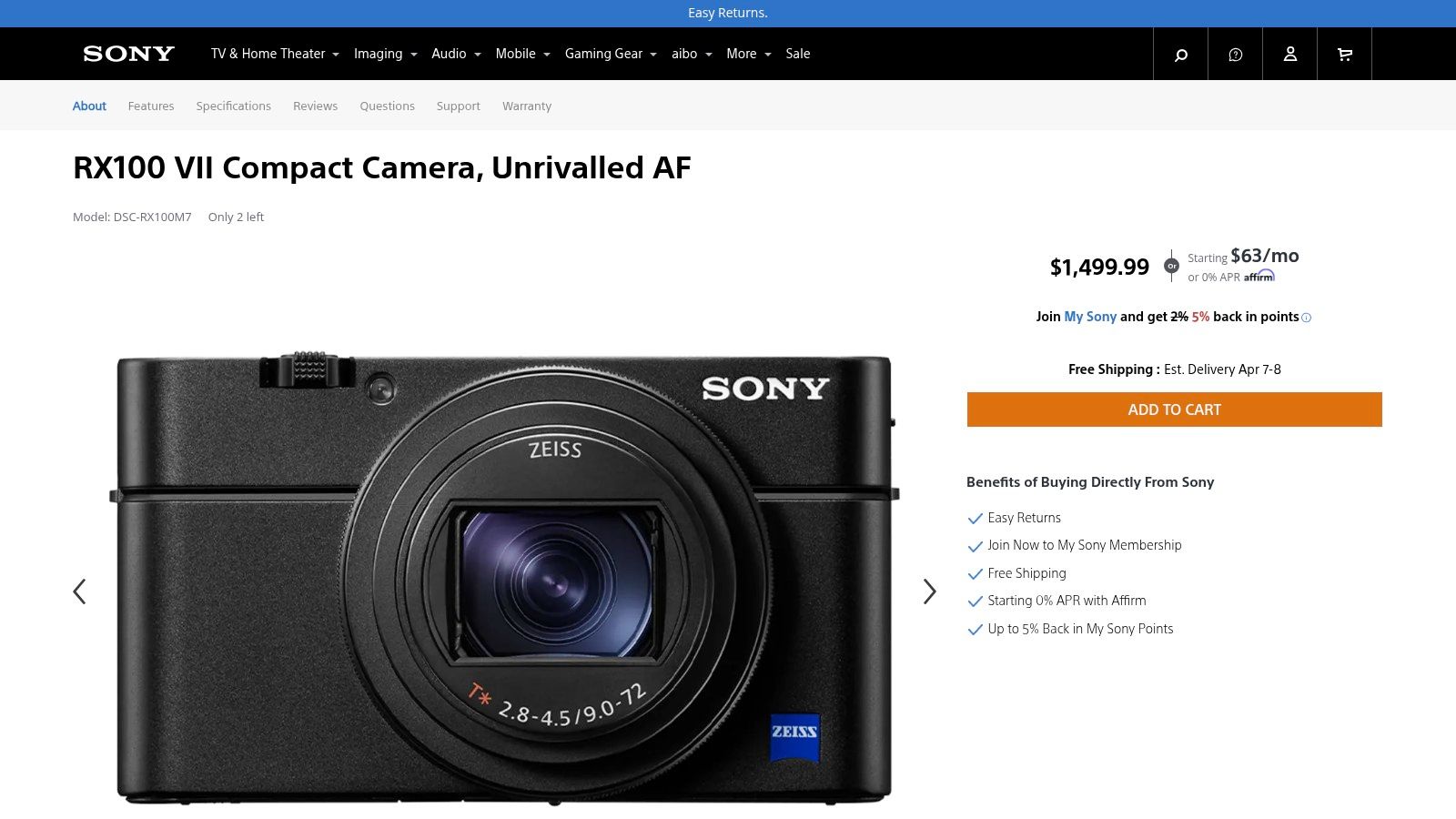The image size is (1456, 819).
Task: Click the product title heading
Action: 382,167
